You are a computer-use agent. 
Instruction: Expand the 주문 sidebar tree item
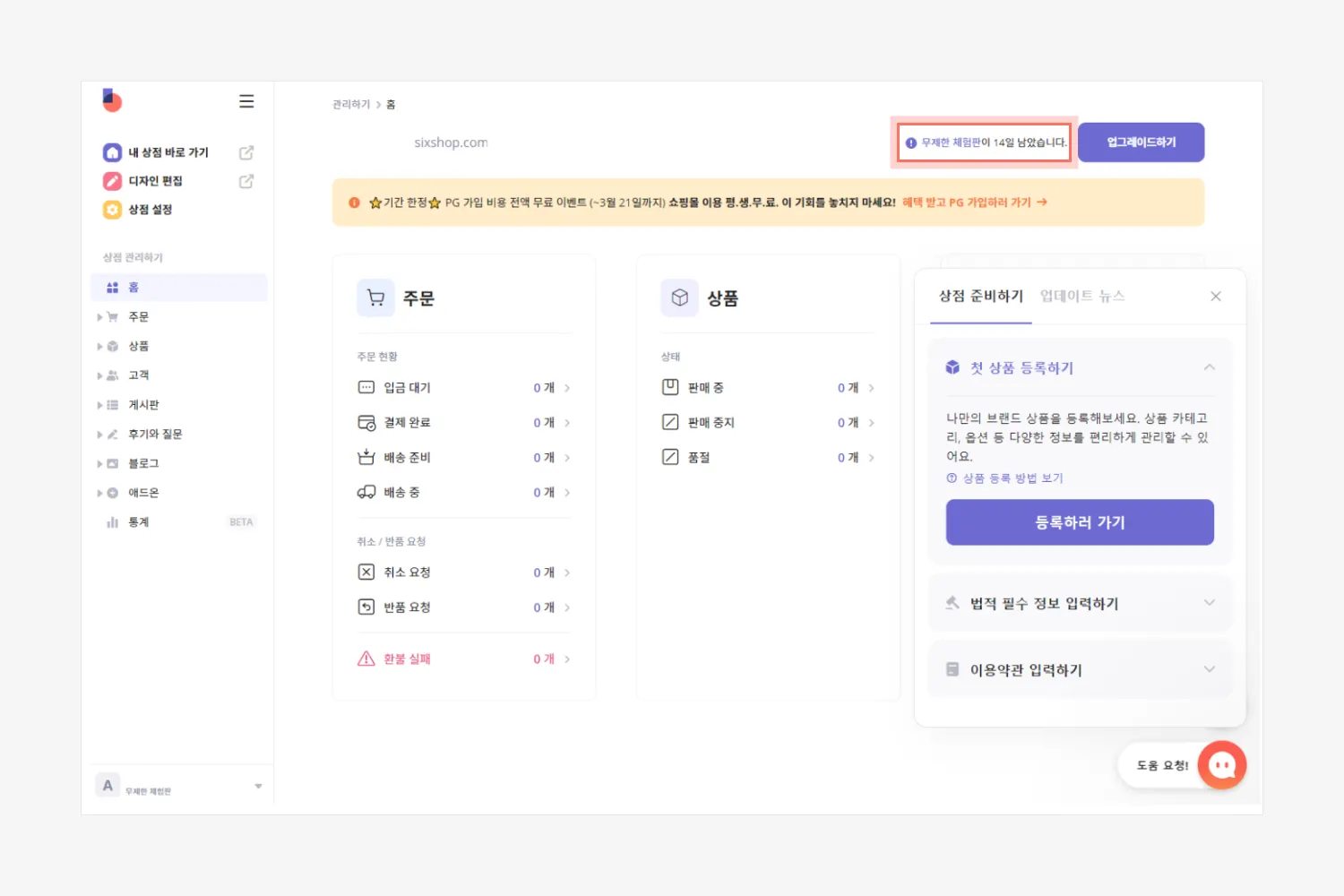99,317
